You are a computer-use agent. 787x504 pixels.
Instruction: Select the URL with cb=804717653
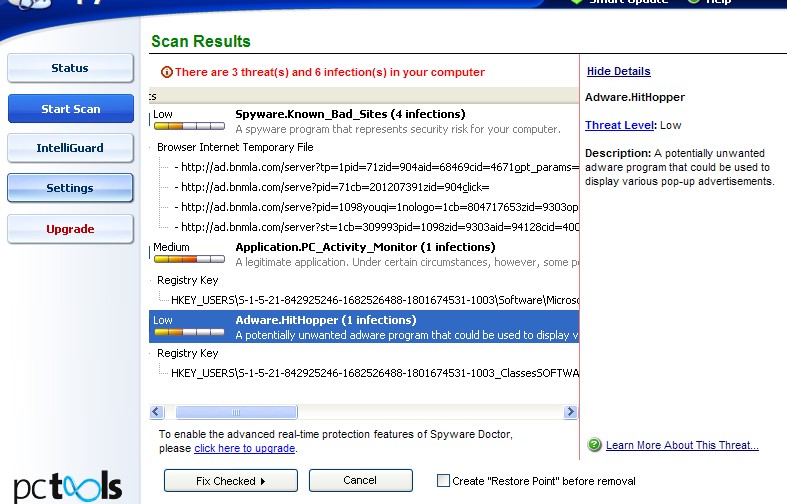click(x=376, y=207)
